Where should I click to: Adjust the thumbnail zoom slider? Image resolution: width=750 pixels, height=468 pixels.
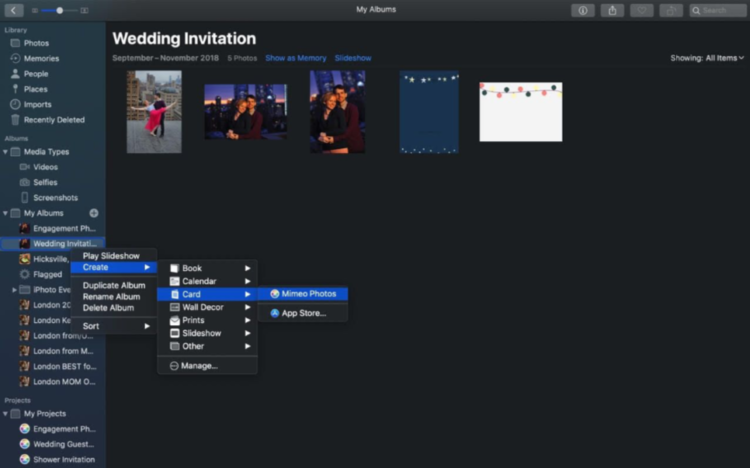tap(59, 10)
